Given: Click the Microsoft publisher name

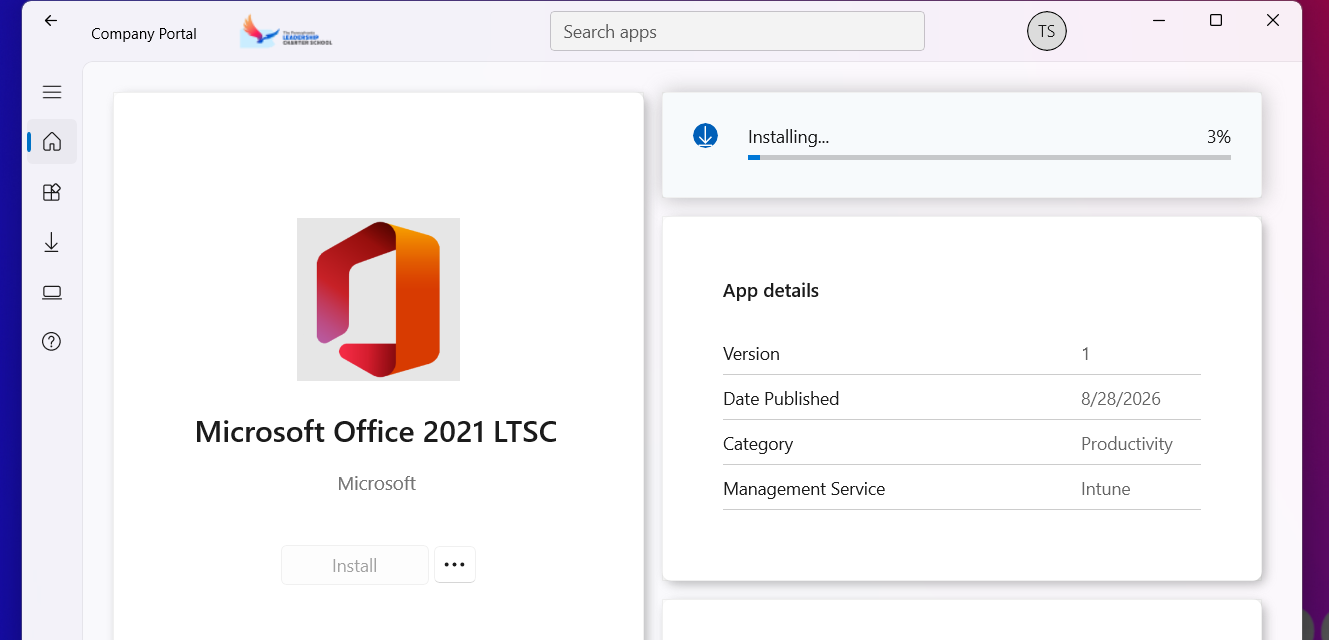Looking at the screenshot, I should click(x=377, y=484).
